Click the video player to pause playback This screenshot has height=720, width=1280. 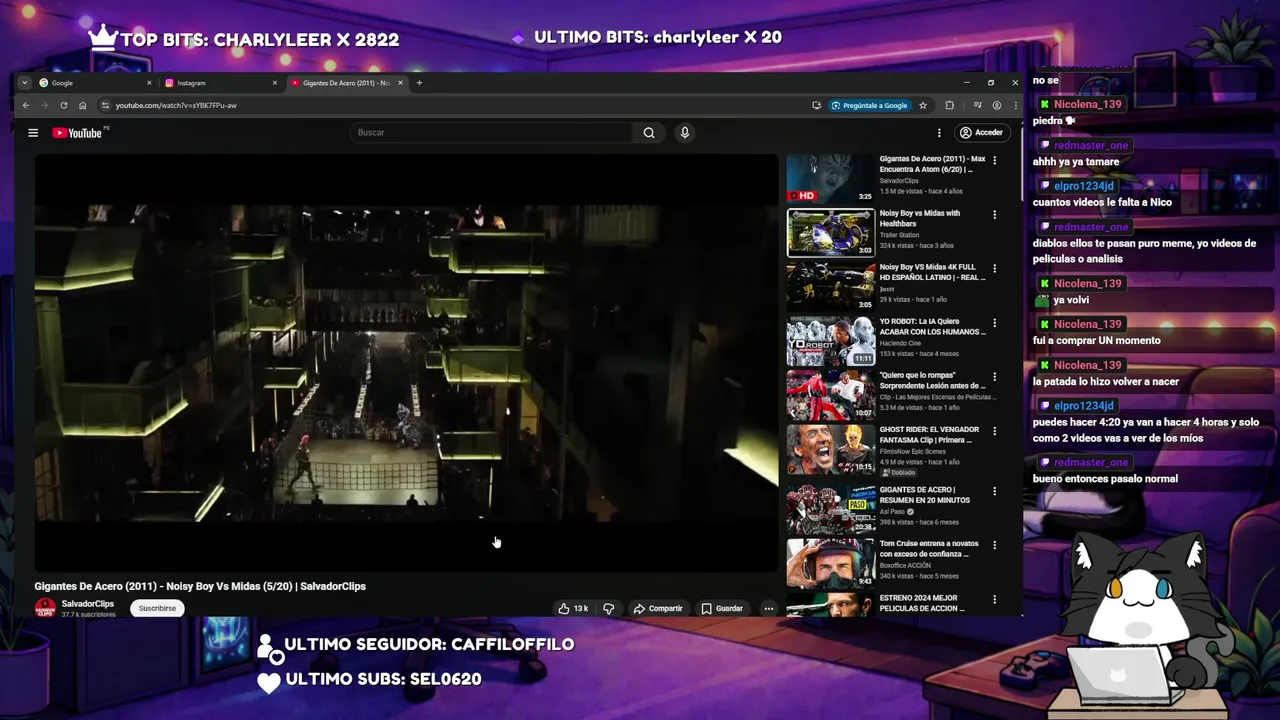pos(406,363)
